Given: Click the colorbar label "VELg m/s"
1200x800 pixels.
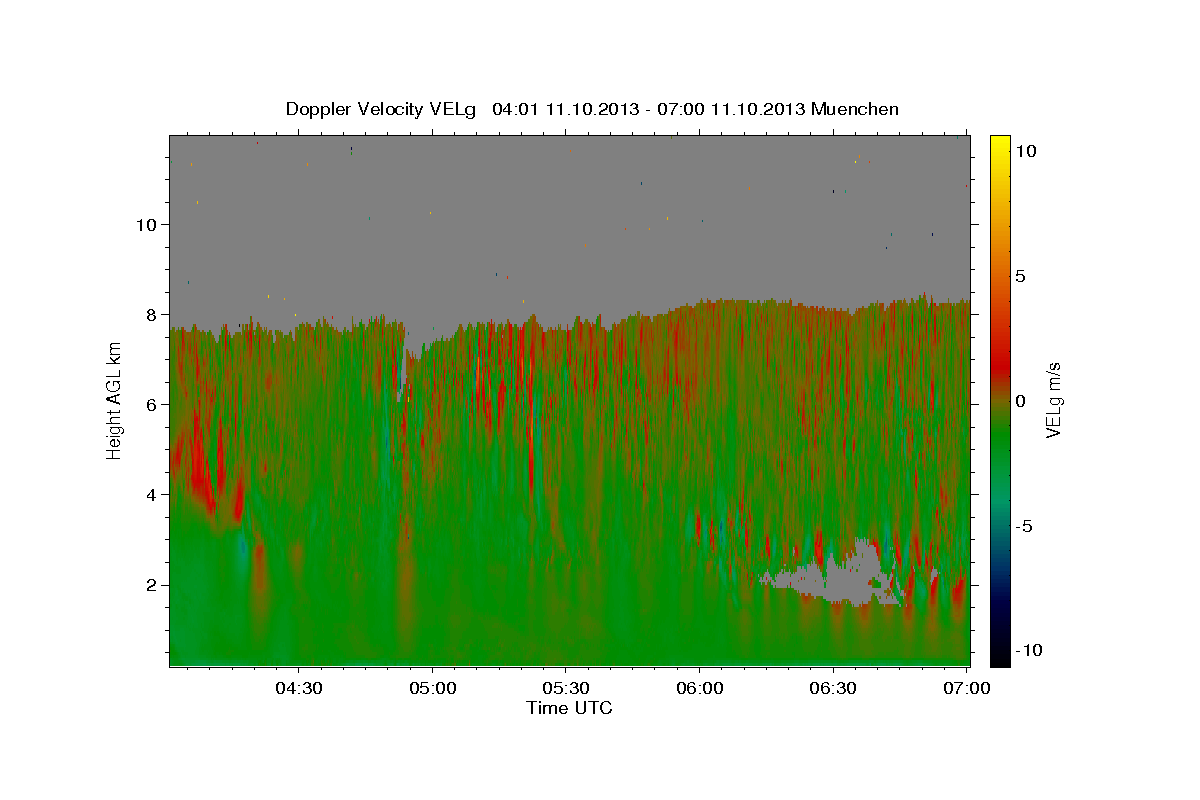Looking at the screenshot, I should [x=1053, y=400].
